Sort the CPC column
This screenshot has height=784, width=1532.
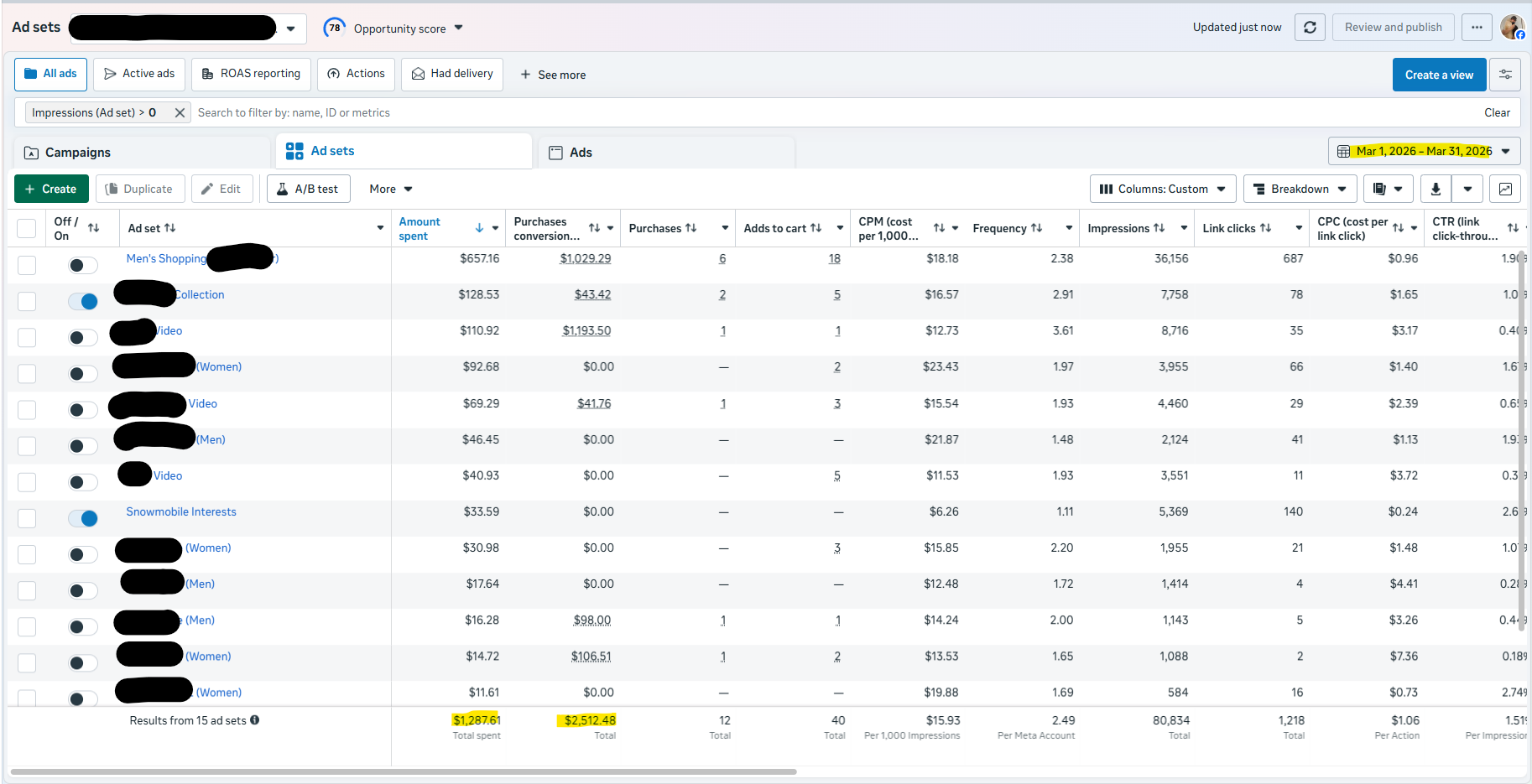click(1398, 228)
